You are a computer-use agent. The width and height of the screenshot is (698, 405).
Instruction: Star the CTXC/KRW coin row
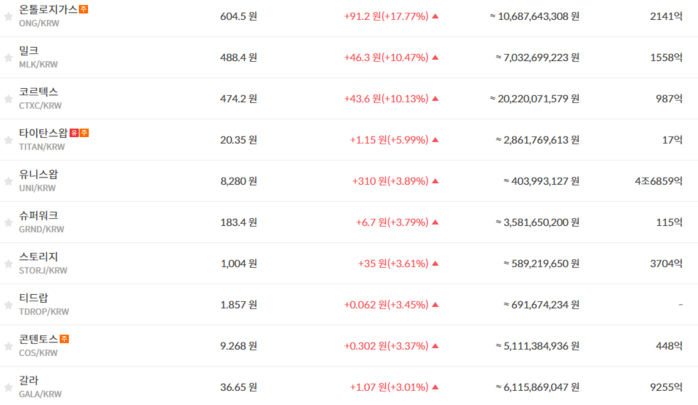click(8, 99)
